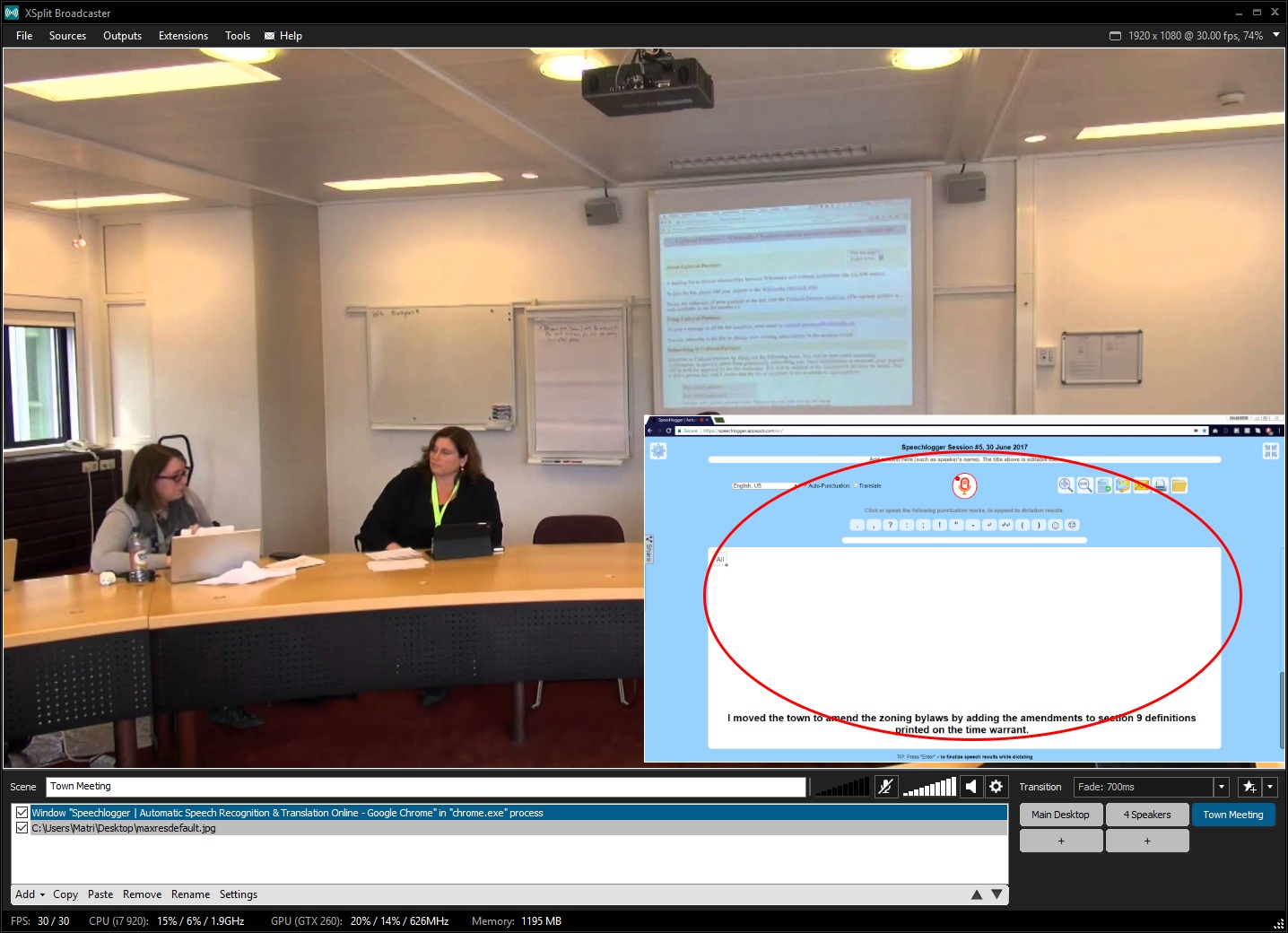Click the Speechlogger Chrome tab
Viewport: 1288px width, 933px height.
677,420
